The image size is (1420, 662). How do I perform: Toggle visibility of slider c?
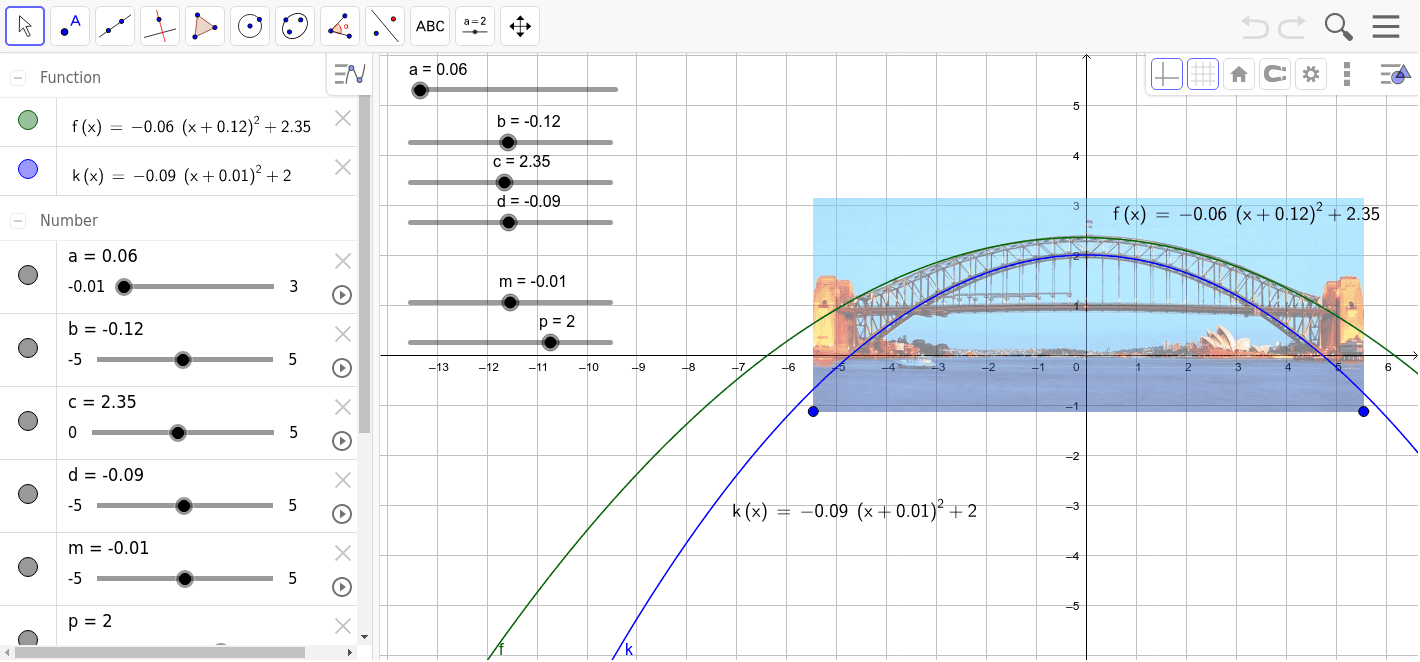click(28, 421)
